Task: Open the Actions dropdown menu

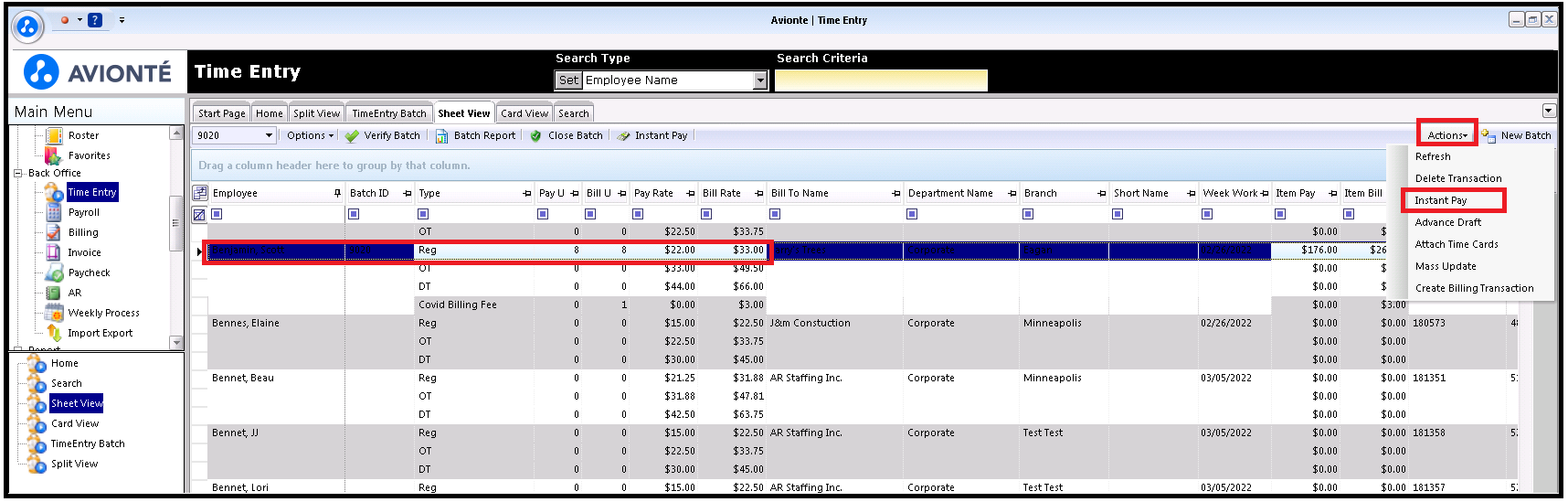Action: point(1447,135)
